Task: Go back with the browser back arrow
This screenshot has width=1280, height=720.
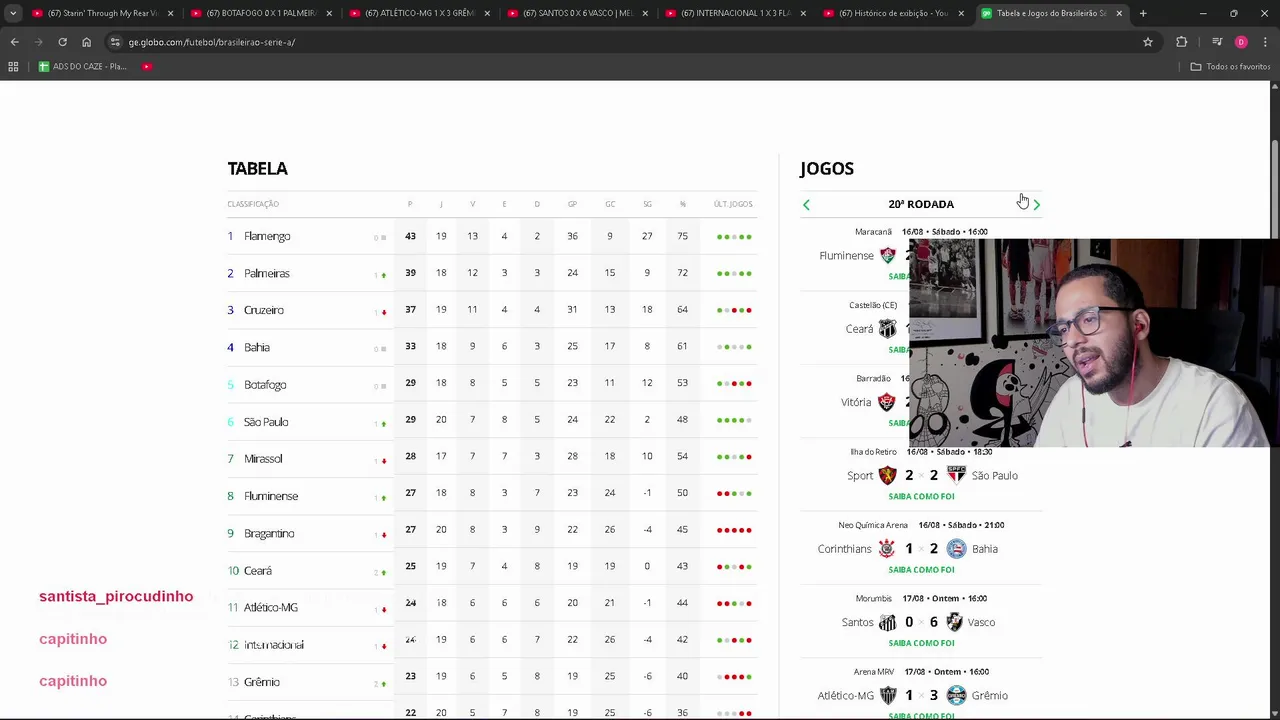Action: 14,42
